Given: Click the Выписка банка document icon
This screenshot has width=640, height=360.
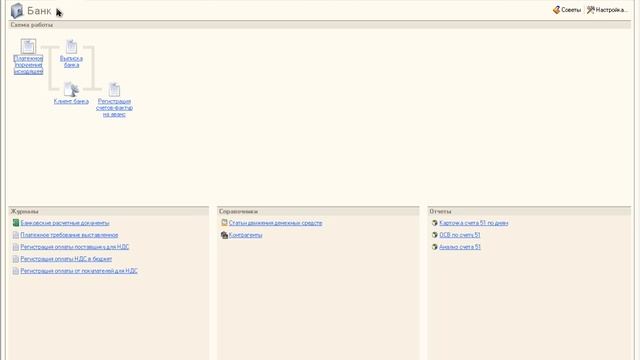Looking at the screenshot, I should point(71,47).
